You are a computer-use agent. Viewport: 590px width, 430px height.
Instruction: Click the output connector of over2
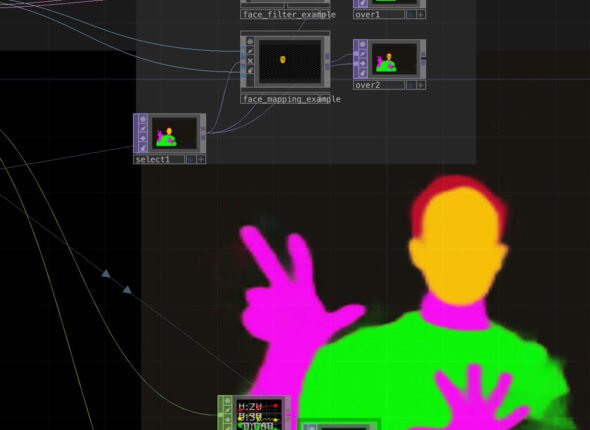coord(423,59)
